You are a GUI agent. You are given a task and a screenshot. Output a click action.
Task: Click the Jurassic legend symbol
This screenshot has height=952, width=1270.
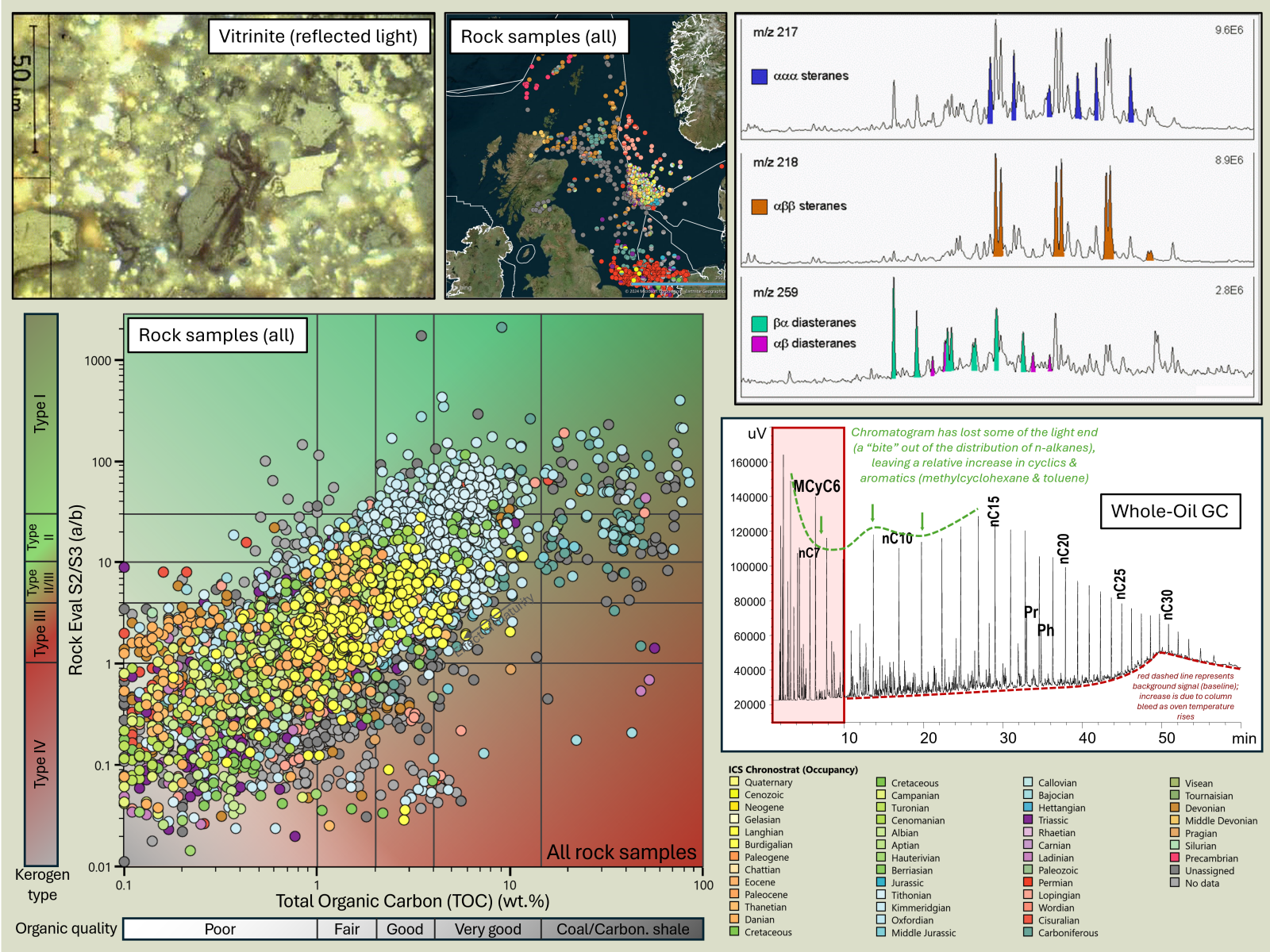[x=881, y=883]
